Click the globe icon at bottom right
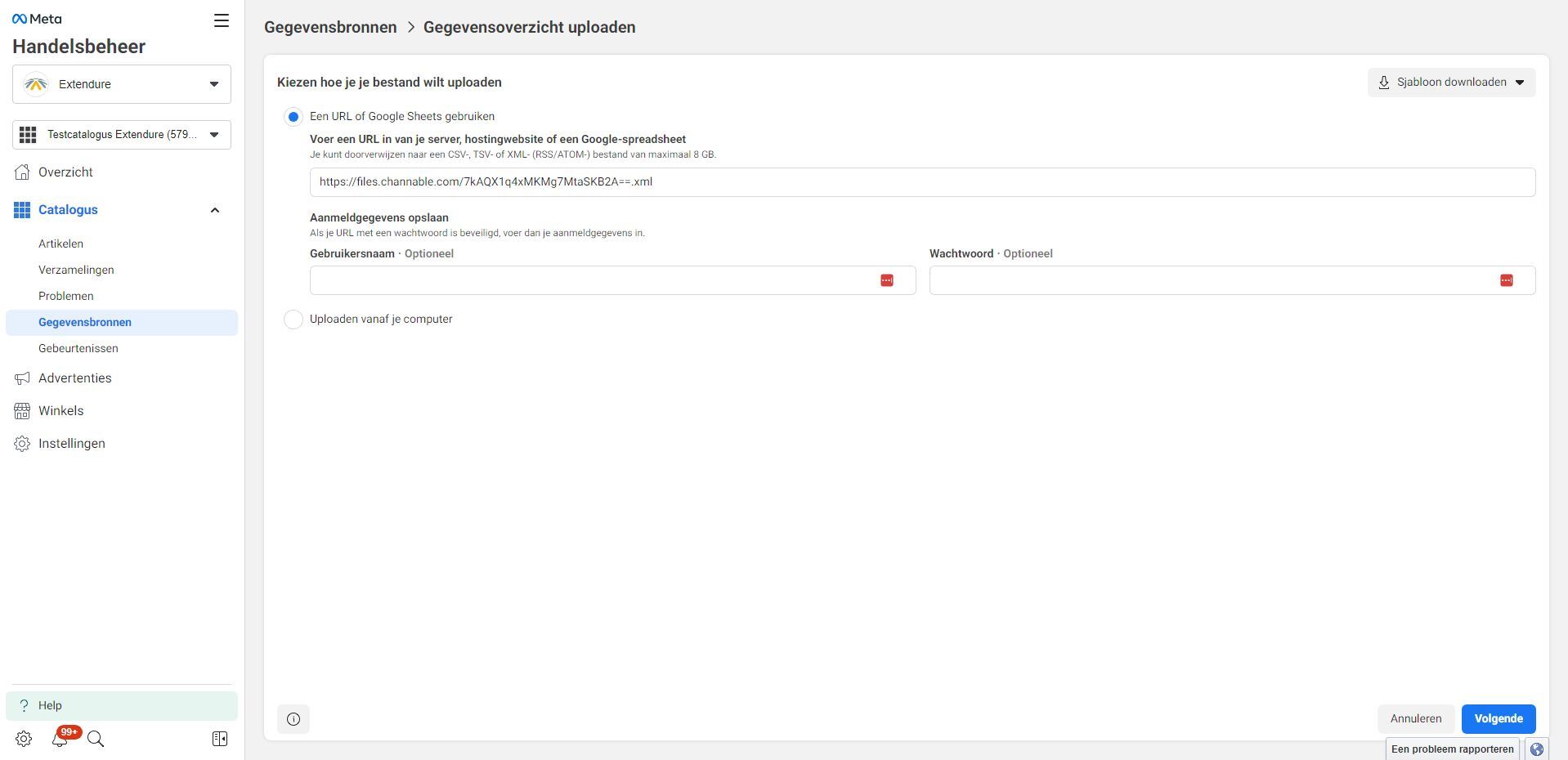The width and height of the screenshot is (1568, 760). pyautogui.click(x=1537, y=749)
